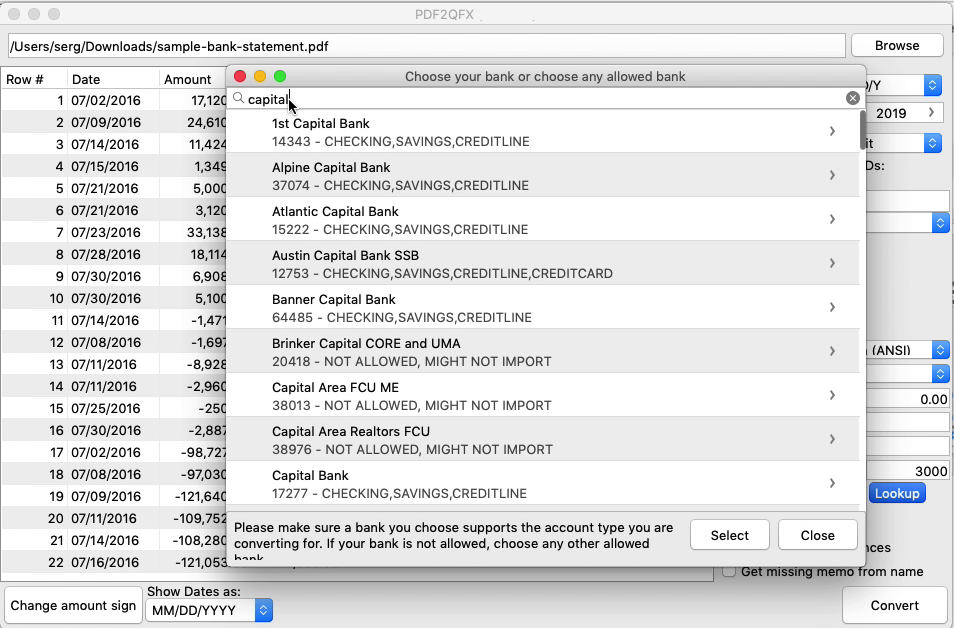The image size is (954, 628).
Task: Click Change amount sign button
Action: [73, 605]
